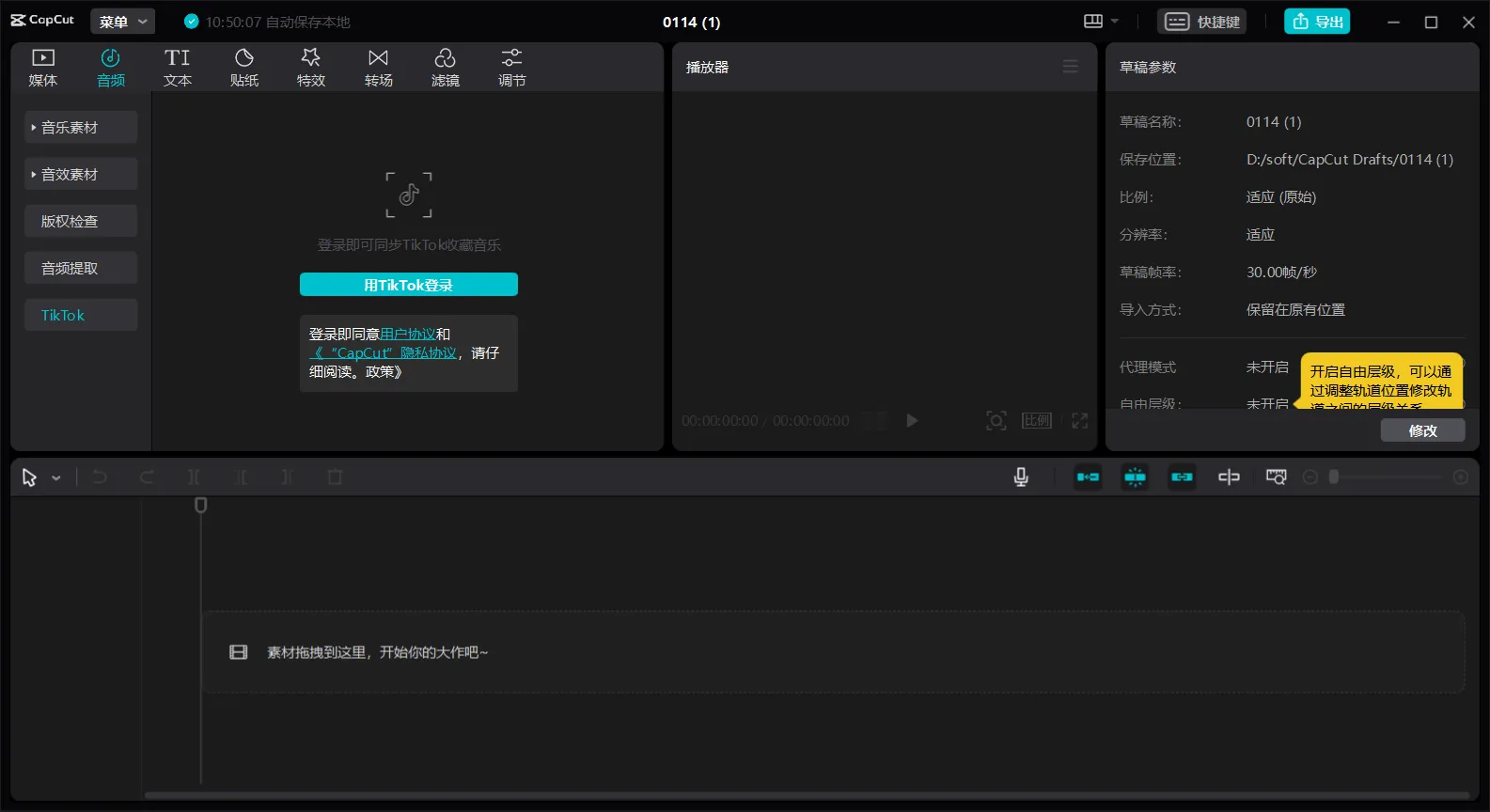Screen dimensions: 1490x812
Task: Expand the 音效素材 sound effects category
Action: [81, 174]
